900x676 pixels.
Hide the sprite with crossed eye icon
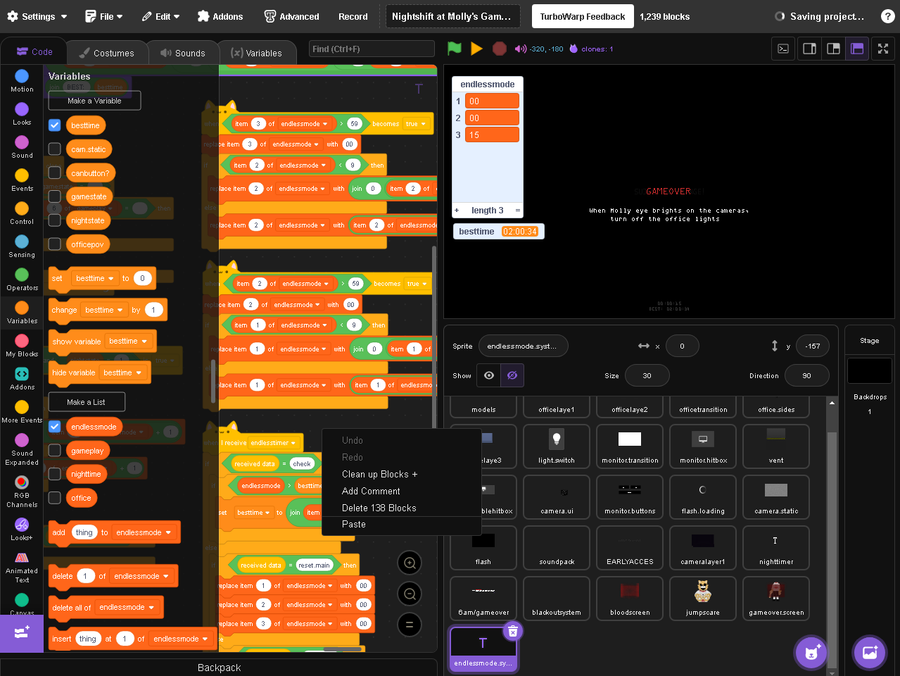(x=513, y=375)
